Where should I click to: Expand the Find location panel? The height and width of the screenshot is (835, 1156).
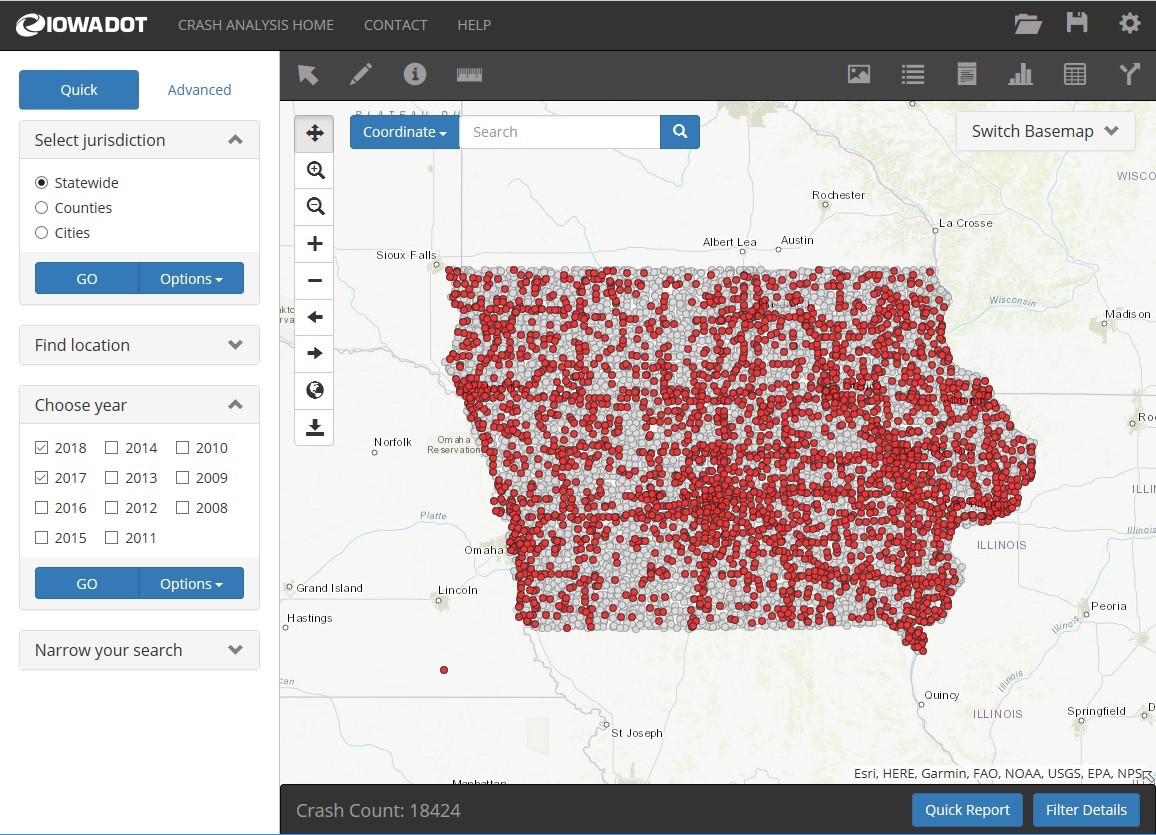[139, 345]
